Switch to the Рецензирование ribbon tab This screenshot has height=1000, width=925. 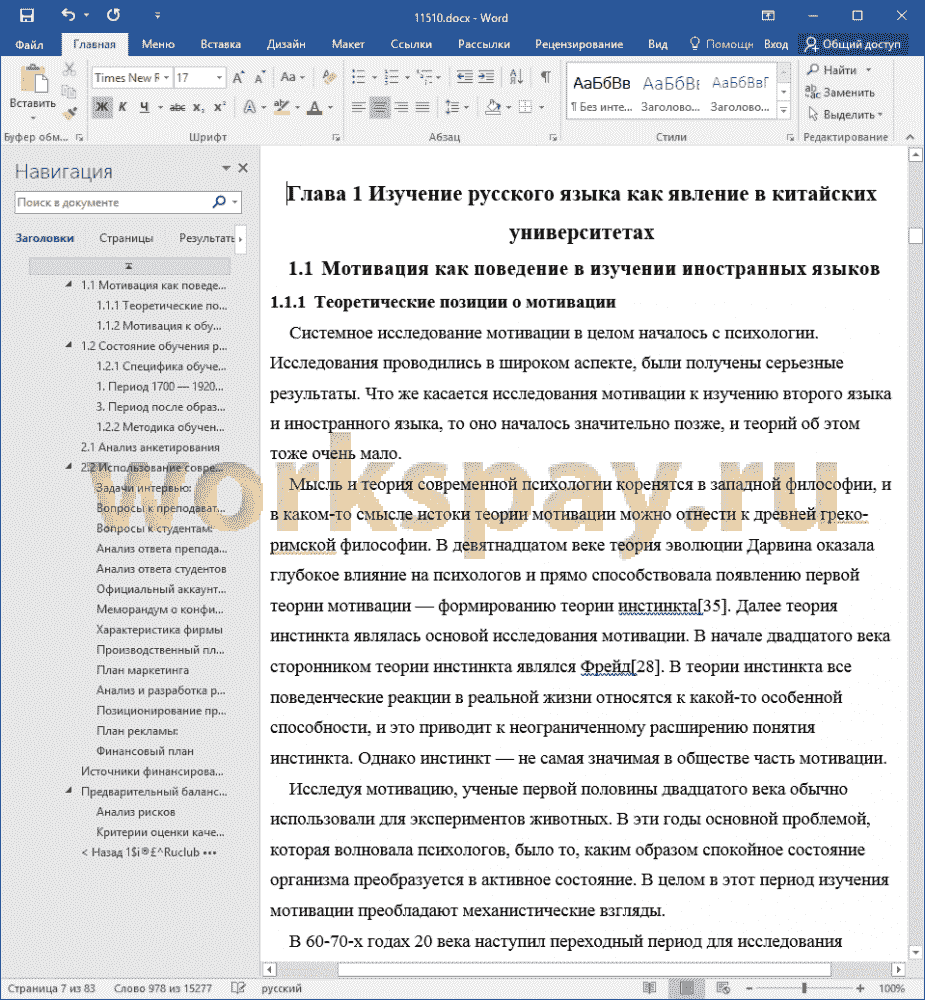(x=579, y=44)
